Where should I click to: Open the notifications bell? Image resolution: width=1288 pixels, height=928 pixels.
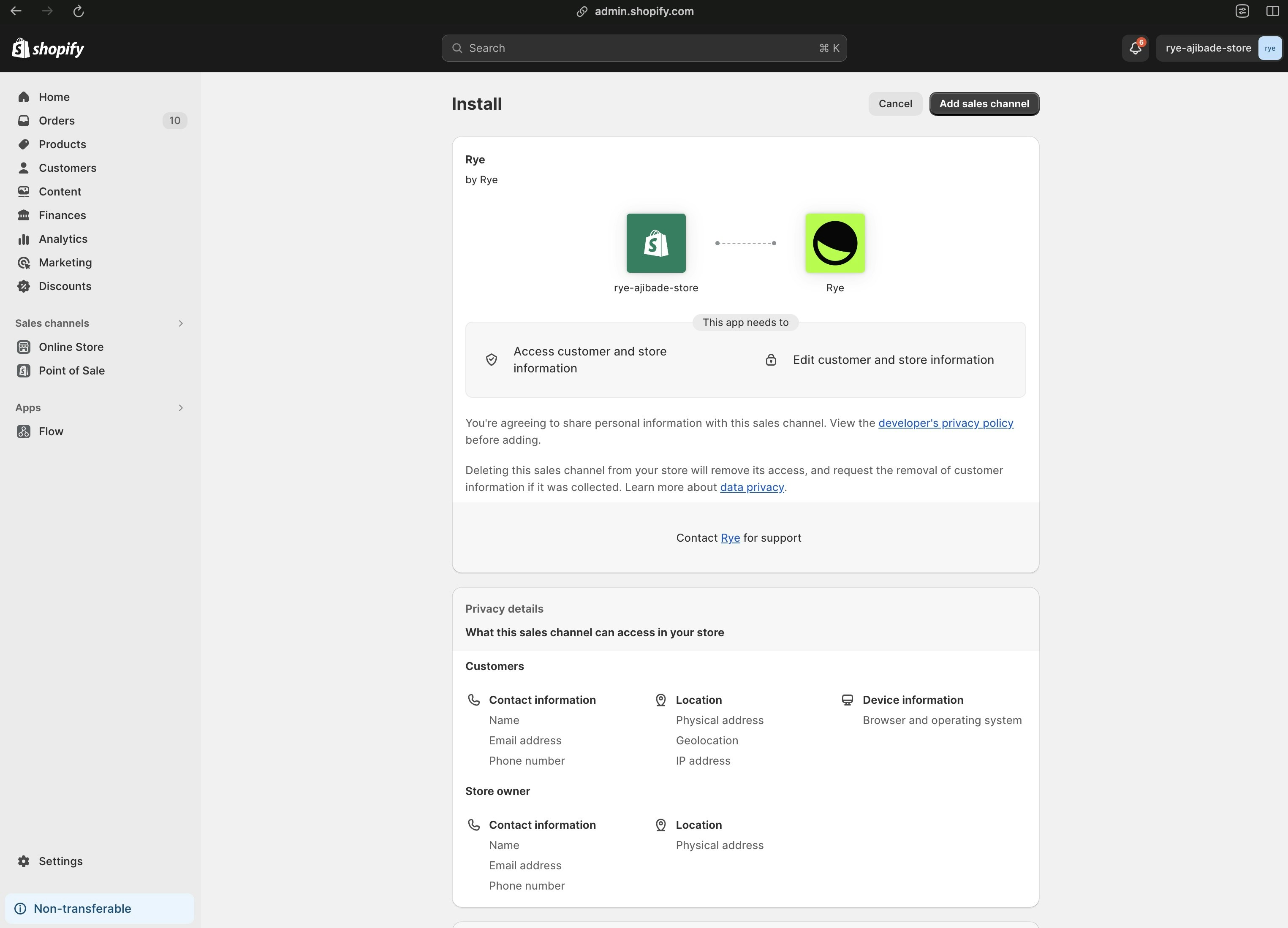pyautogui.click(x=1135, y=48)
